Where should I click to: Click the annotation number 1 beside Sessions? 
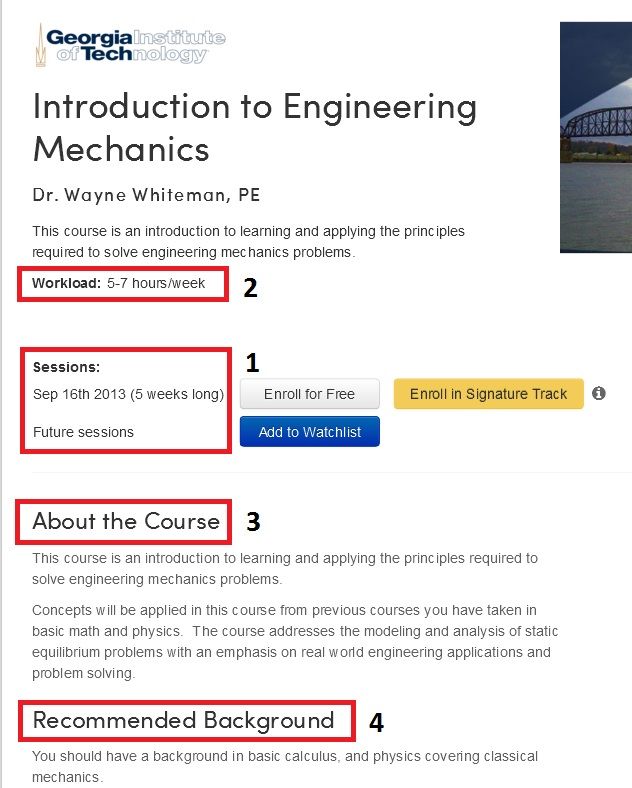(252, 363)
